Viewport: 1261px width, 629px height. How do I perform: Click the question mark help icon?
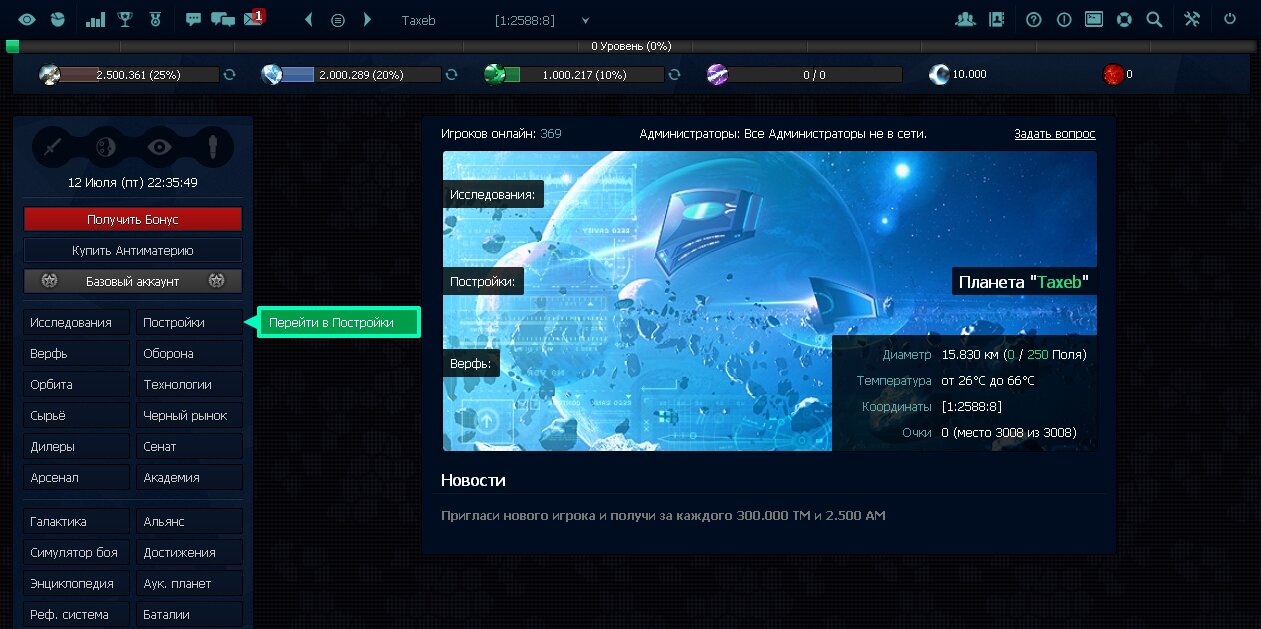[x=1034, y=19]
